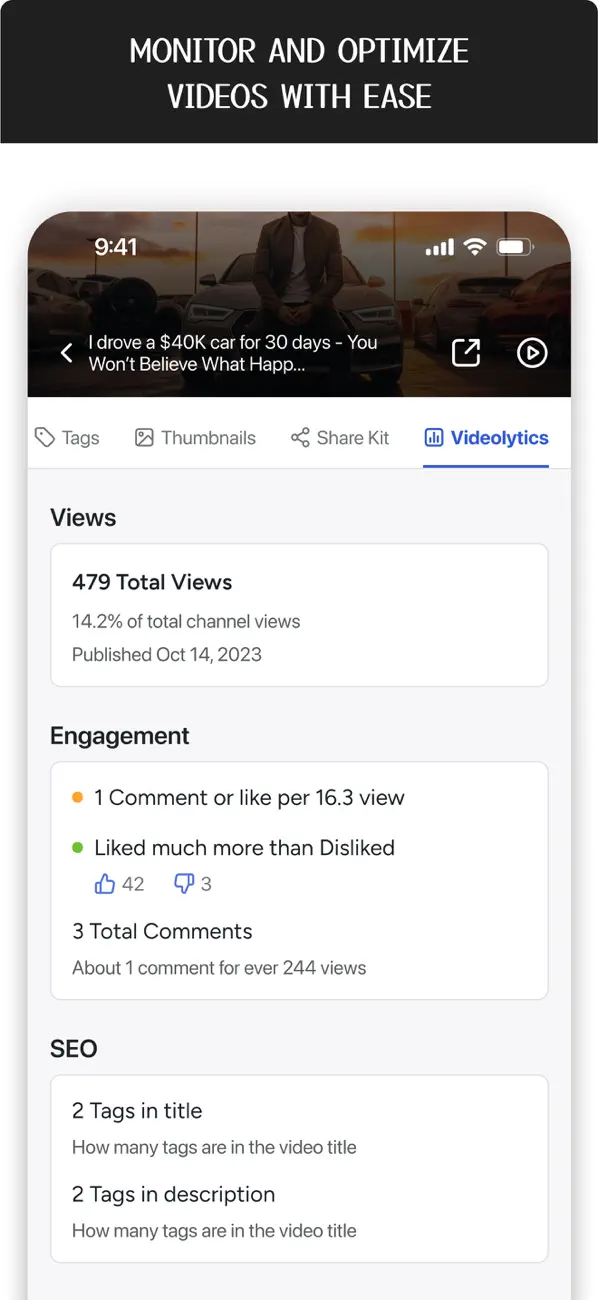Tap the 9:41 clock in status bar
The height and width of the screenshot is (1300, 598).
(115, 247)
